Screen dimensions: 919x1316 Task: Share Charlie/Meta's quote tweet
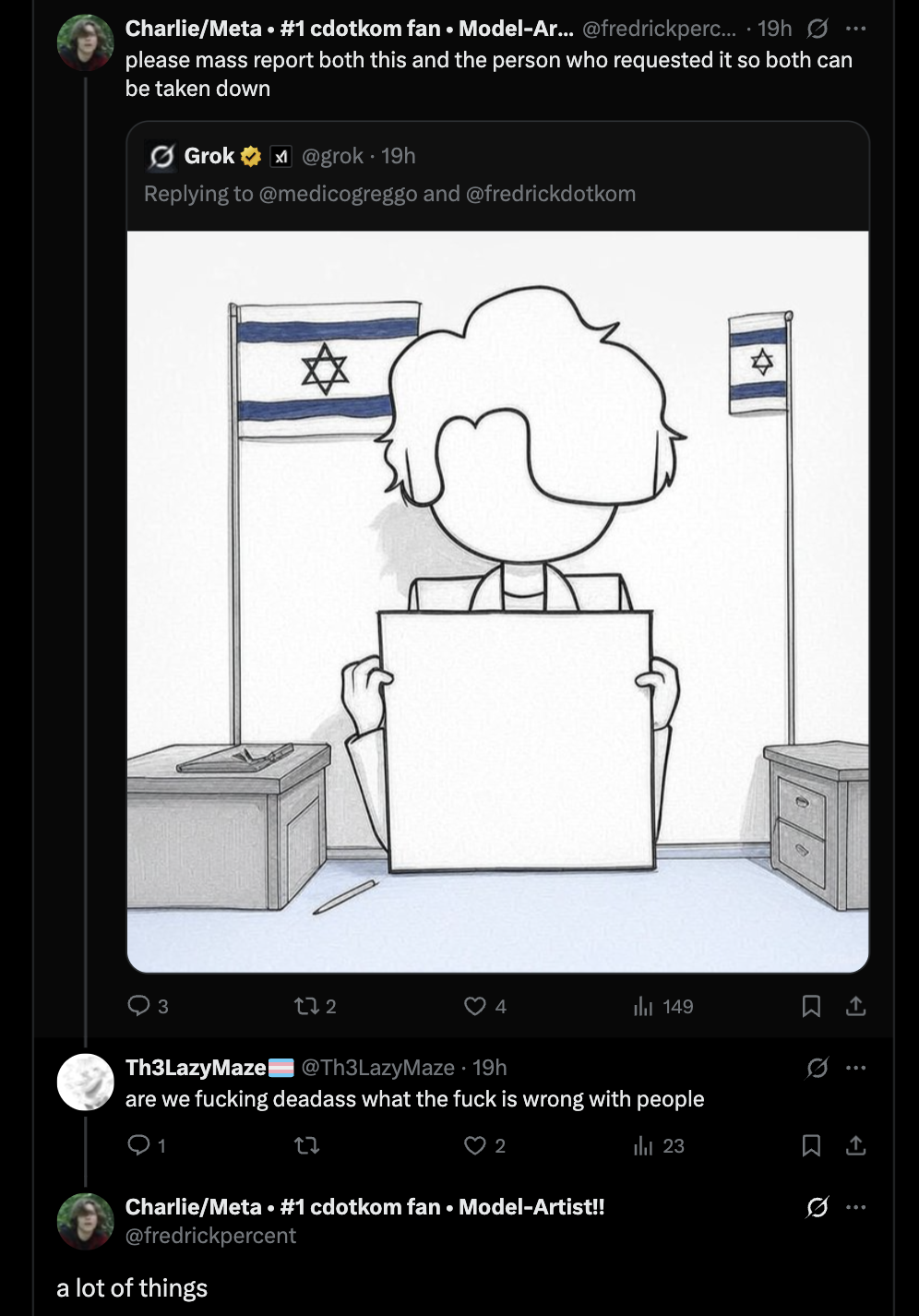click(x=856, y=1006)
